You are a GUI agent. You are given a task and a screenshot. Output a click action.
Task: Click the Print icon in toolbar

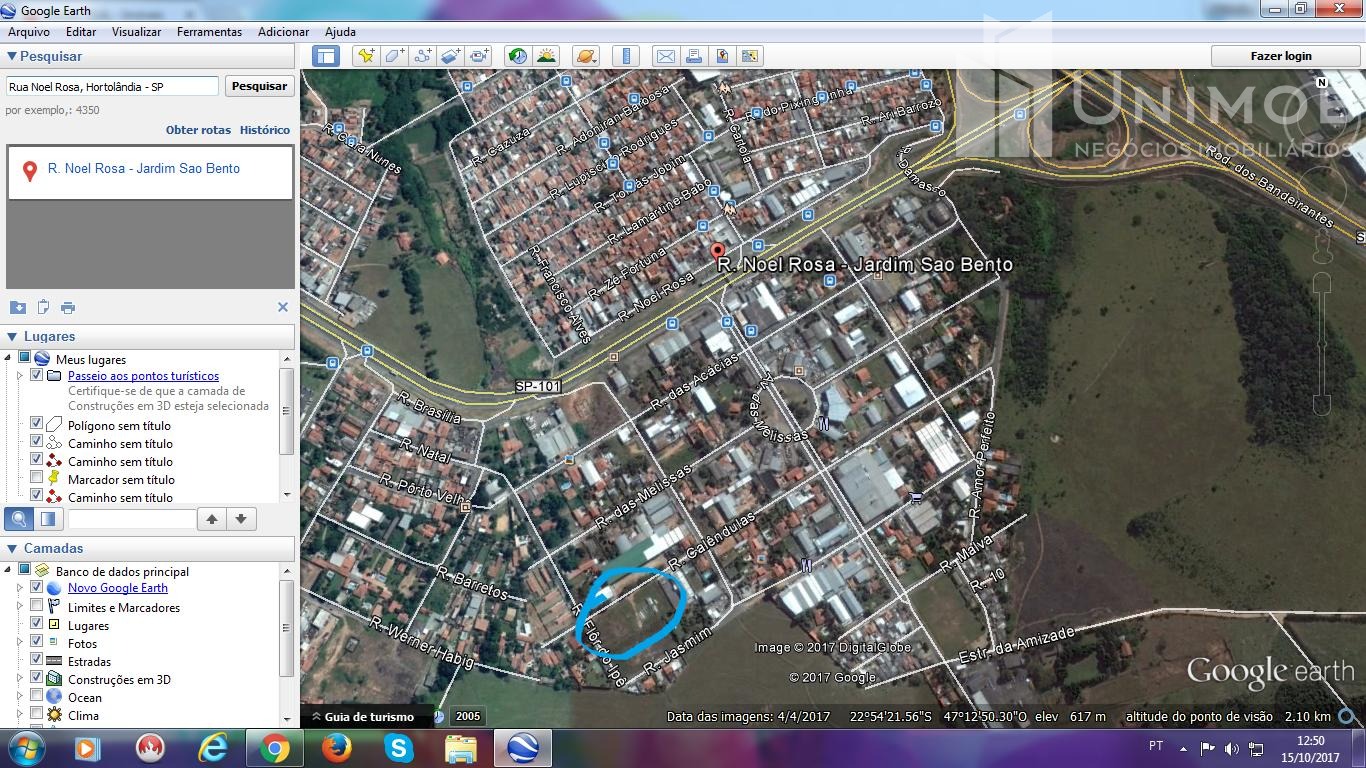click(693, 57)
